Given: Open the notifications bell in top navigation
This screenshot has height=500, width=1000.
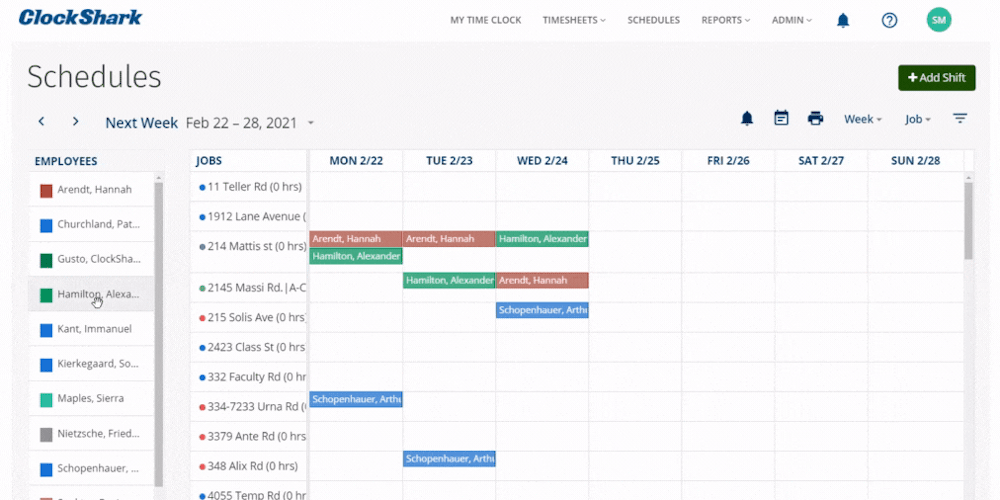Looking at the screenshot, I should [843, 20].
